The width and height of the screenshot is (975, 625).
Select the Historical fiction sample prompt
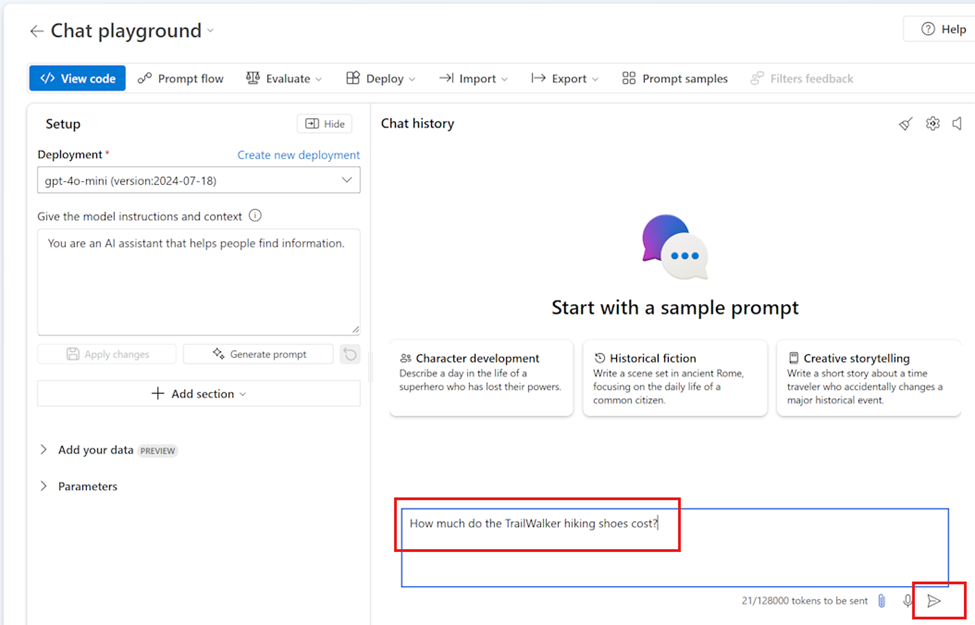pyautogui.click(x=675, y=378)
